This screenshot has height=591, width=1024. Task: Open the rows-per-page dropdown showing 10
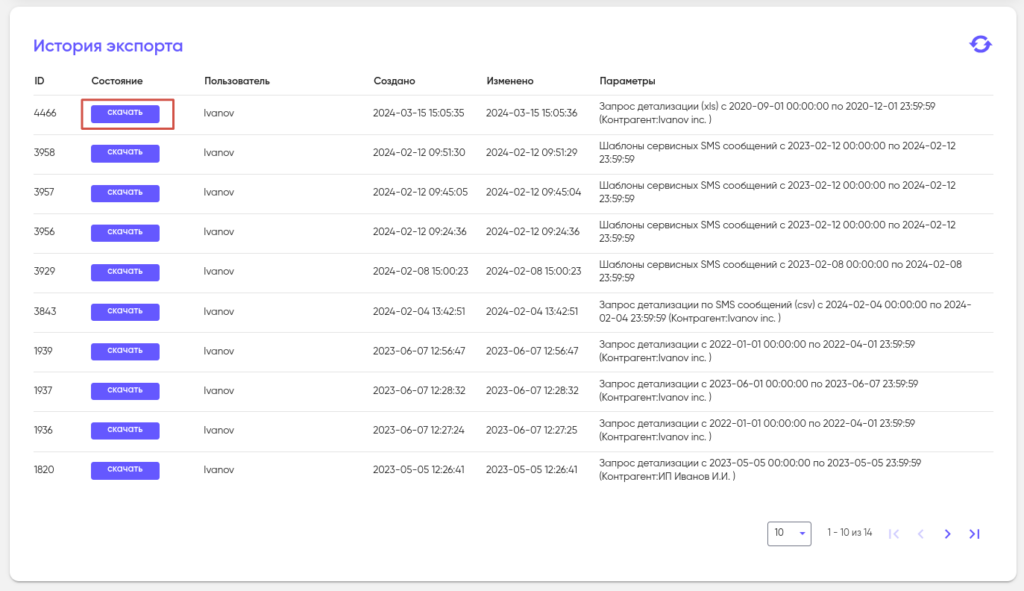pos(789,533)
